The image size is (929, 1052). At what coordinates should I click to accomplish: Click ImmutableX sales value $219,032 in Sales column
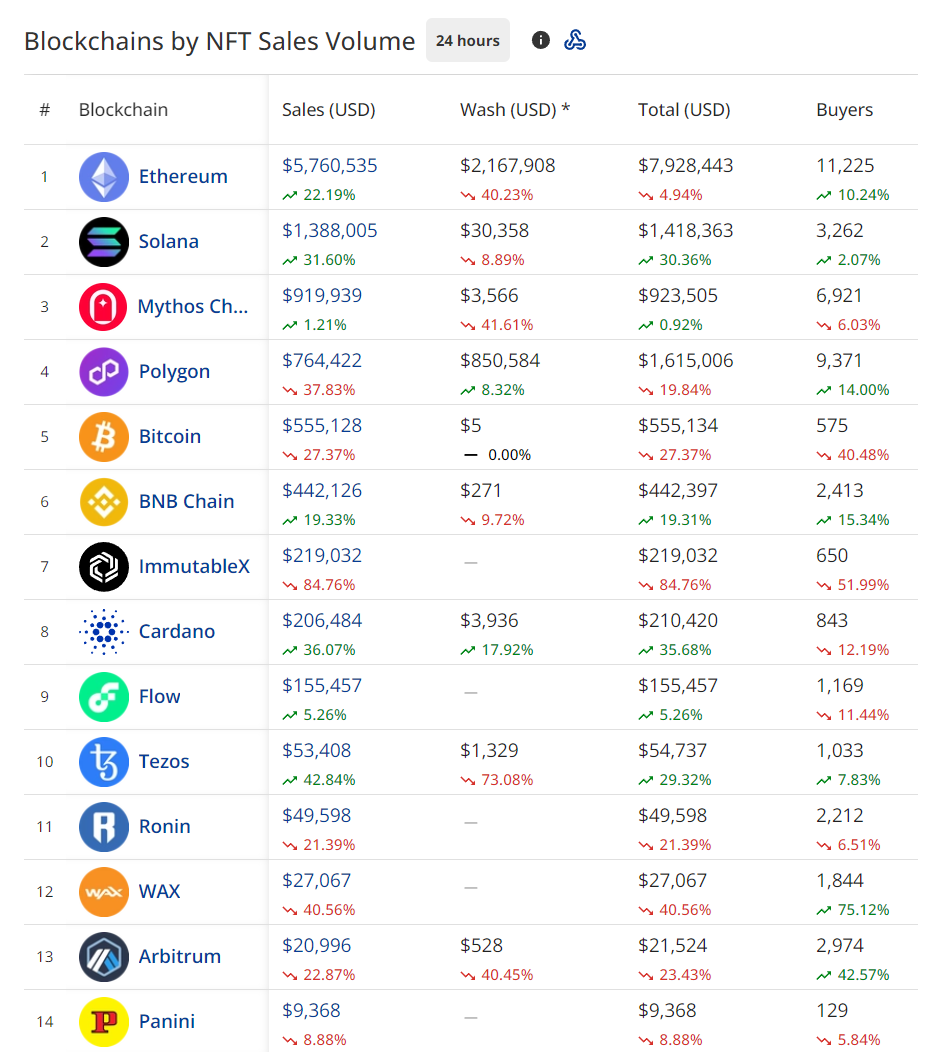point(322,556)
